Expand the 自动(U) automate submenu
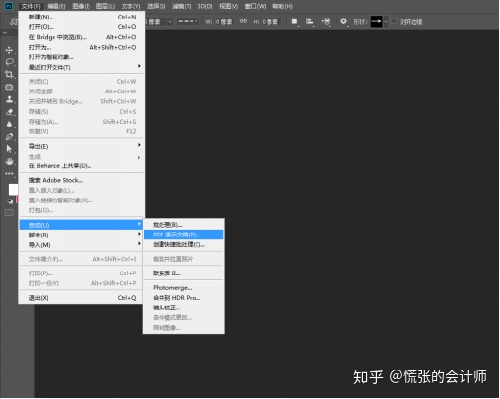500x399 pixels. (82, 225)
